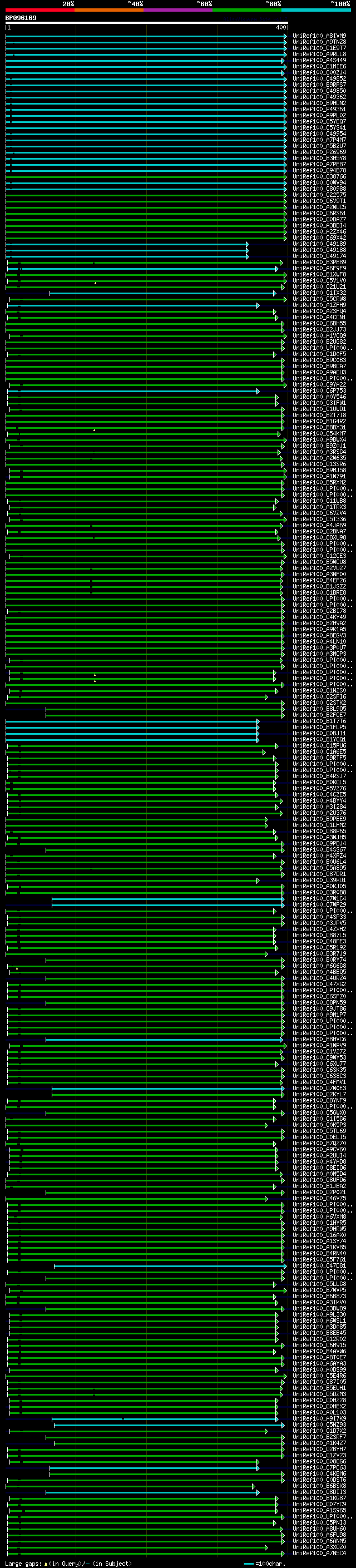356x1568 pixels.
Task: Click the cyan alignment bar for UniRef100_A8IVM9
Action: click(145, 36)
